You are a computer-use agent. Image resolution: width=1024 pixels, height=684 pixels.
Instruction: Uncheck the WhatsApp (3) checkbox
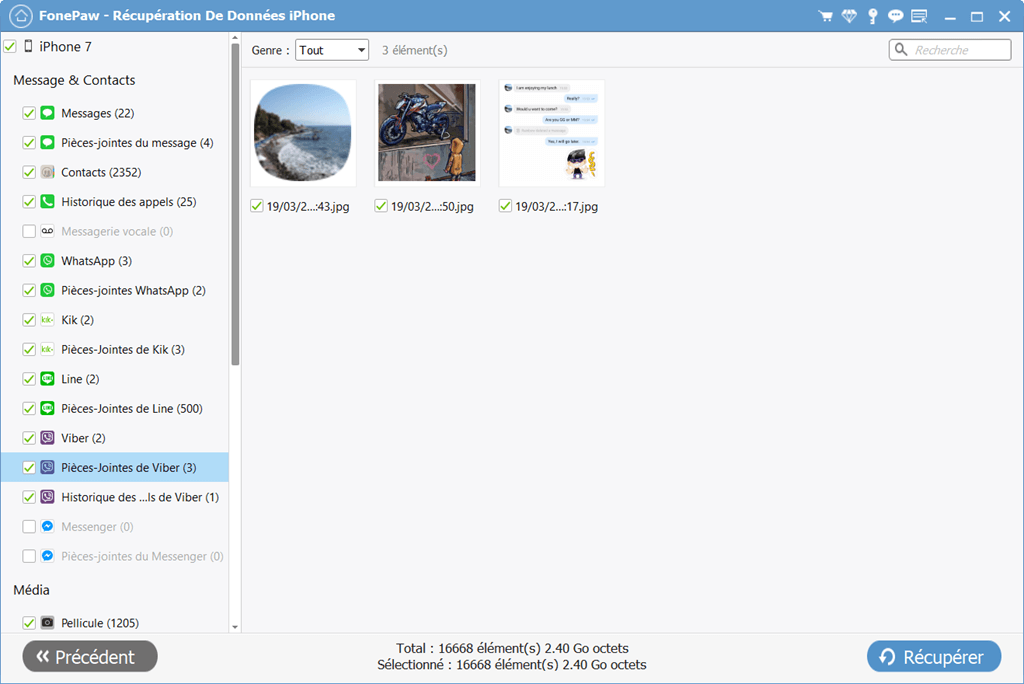click(29, 261)
